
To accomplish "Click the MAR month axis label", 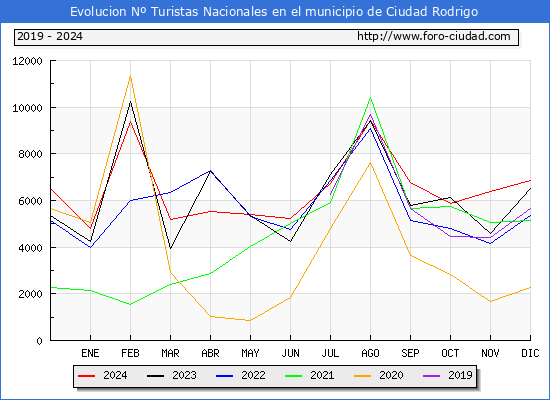I will pyautogui.click(x=170, y=353).
